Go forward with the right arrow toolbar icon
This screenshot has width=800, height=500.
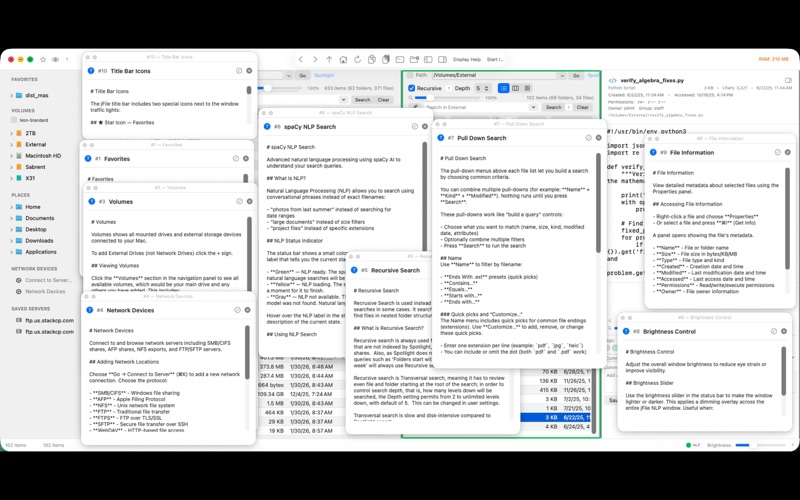click(x=315, y=59)
